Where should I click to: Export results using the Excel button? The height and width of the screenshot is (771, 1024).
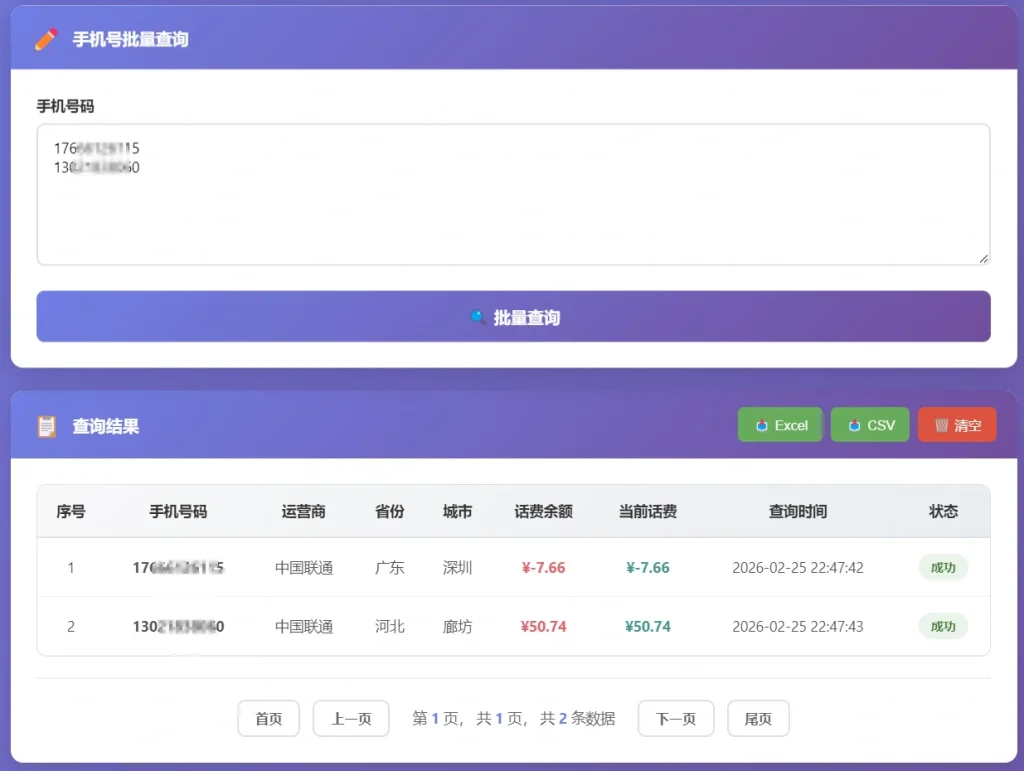coord(780,424)
